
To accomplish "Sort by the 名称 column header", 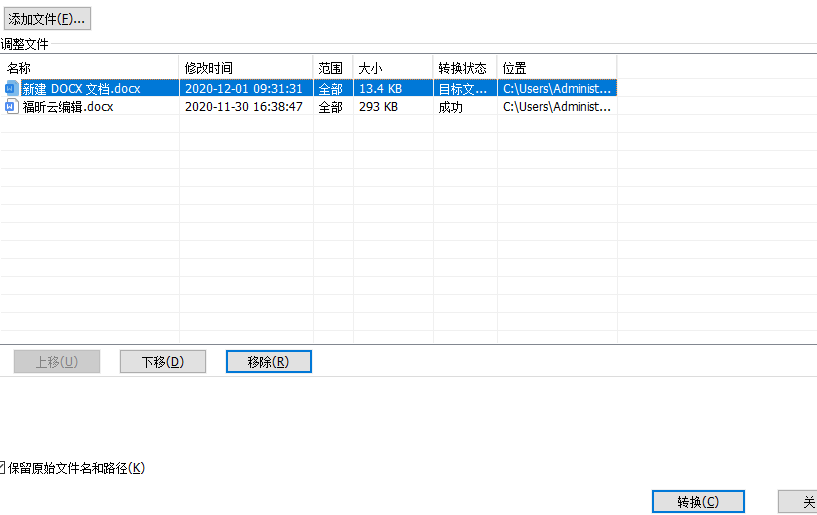I will click(90, 68).
